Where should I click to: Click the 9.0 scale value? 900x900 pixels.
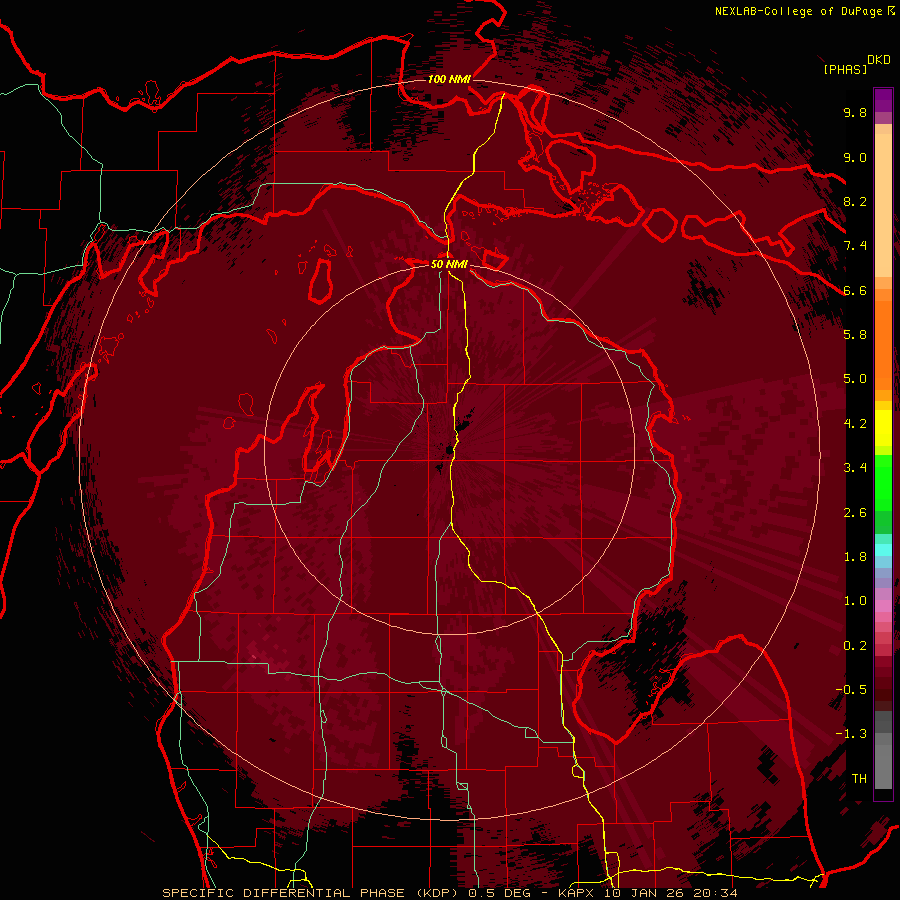(855, 157)
